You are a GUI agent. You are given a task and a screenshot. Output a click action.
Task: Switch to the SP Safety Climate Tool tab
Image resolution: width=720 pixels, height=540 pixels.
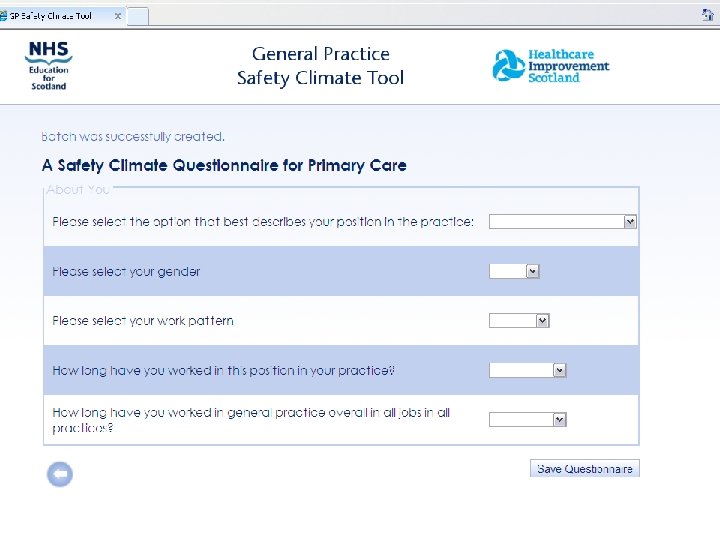[55, 16]
